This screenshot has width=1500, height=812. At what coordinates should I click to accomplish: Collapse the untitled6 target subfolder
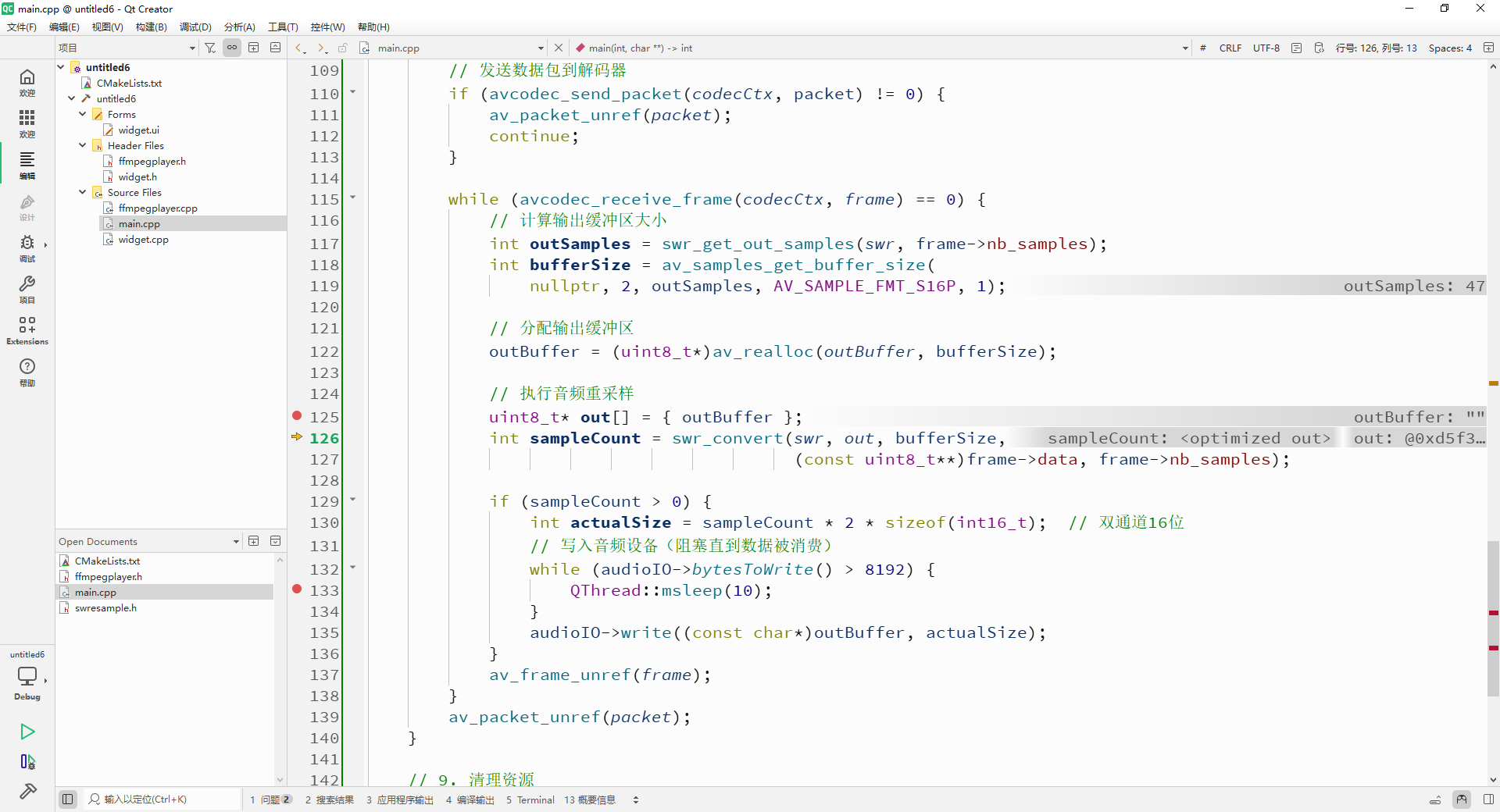point(72,98)
